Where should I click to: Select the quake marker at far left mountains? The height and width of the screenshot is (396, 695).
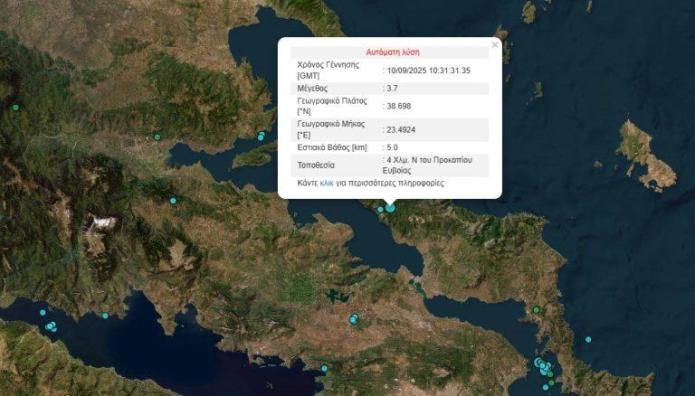coord(16,107)
